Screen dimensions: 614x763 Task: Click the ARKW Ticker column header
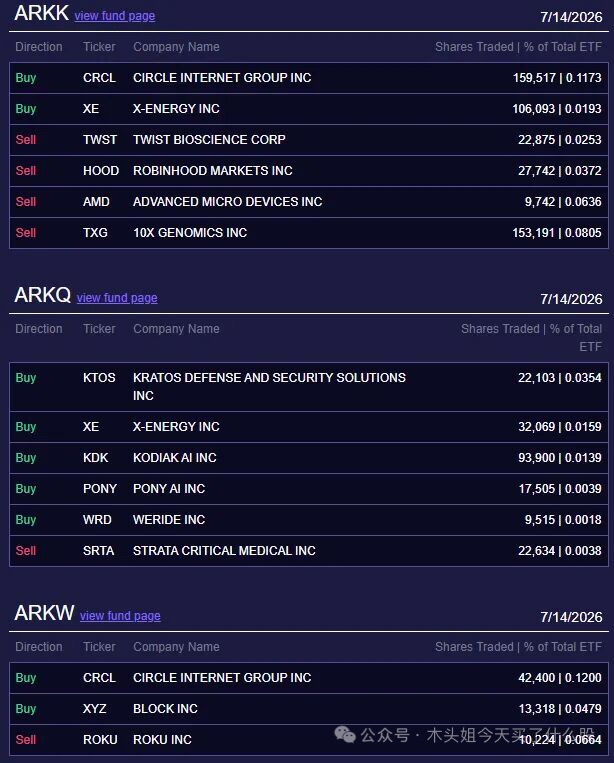tap(99, 647)
